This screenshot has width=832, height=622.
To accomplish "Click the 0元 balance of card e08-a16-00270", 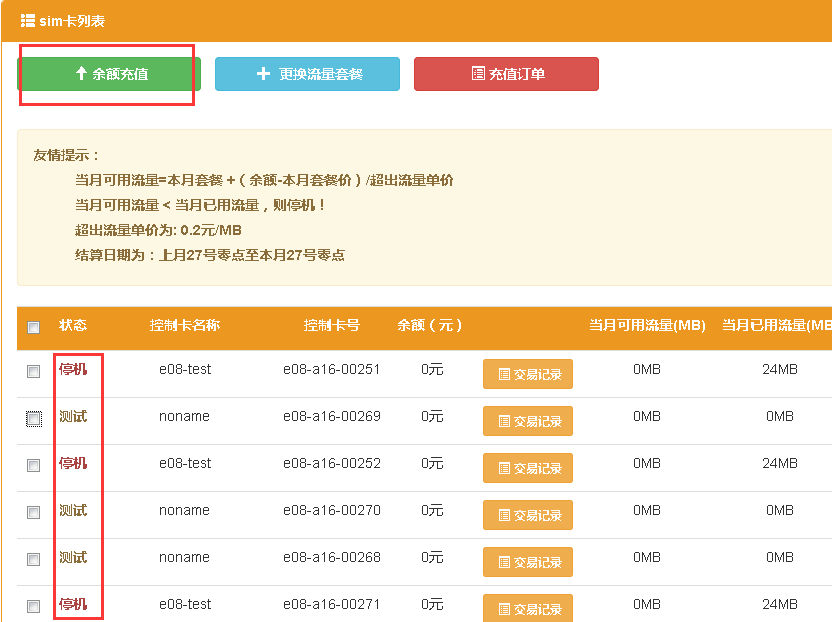I will pos(432,510).
